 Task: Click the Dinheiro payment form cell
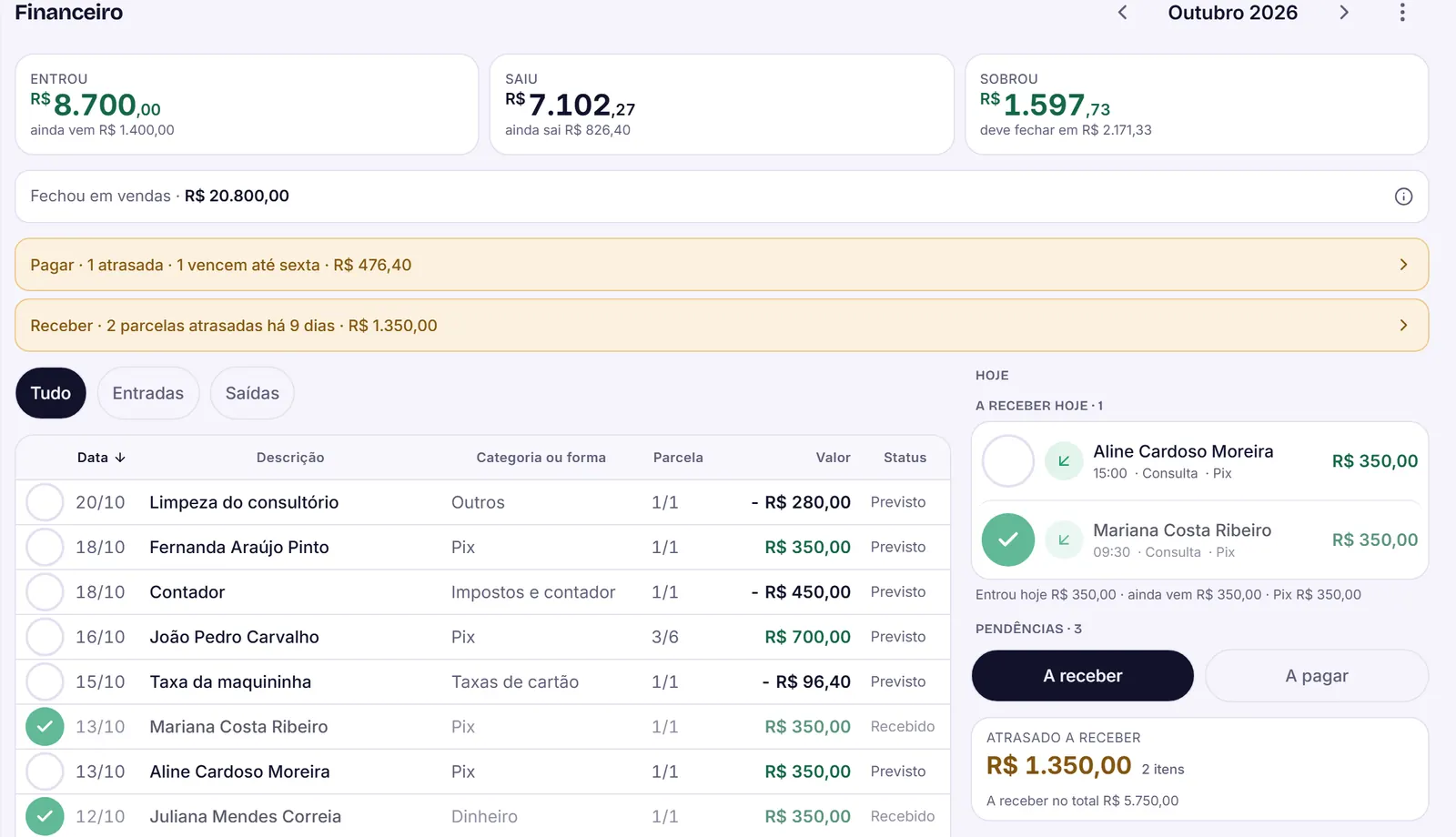(484, 816)
